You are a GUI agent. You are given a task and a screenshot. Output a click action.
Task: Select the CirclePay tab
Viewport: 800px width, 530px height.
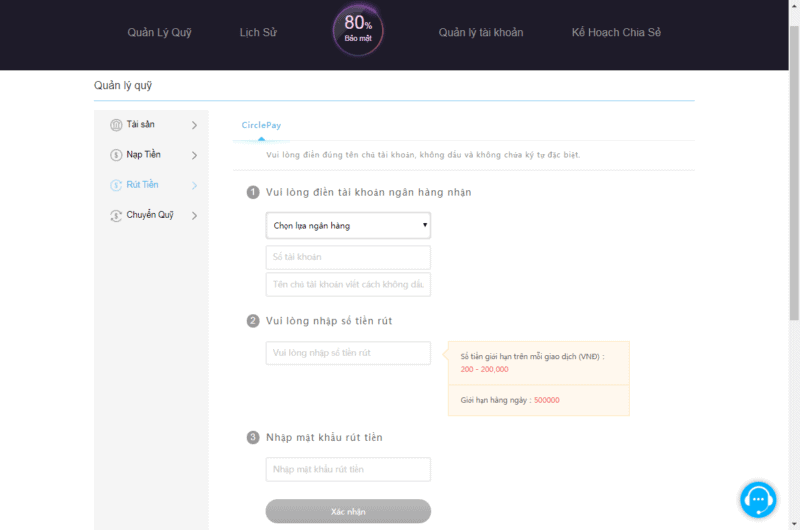[x=261, y=125]
